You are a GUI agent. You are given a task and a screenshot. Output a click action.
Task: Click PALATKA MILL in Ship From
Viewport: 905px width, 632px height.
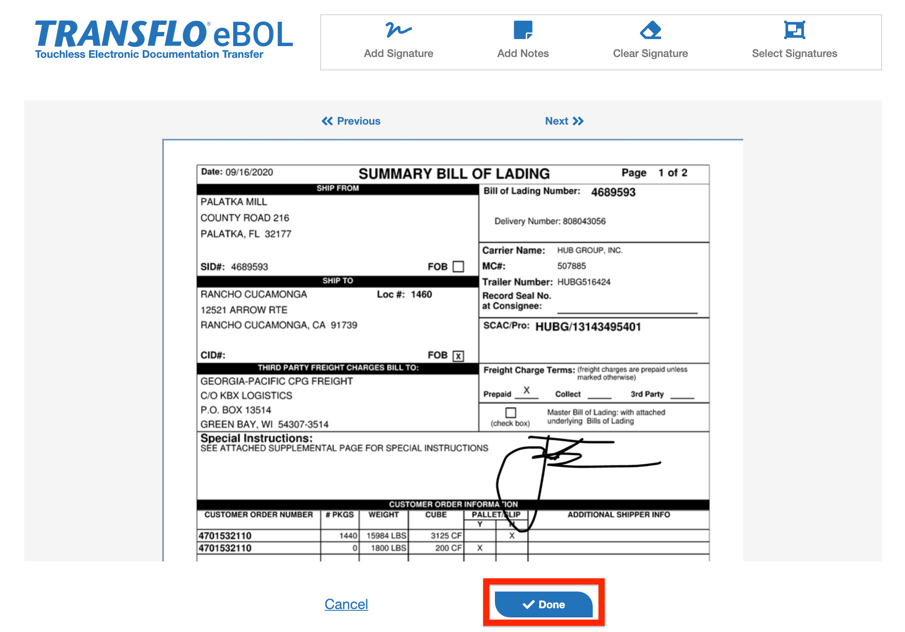[x=234, y=201]
